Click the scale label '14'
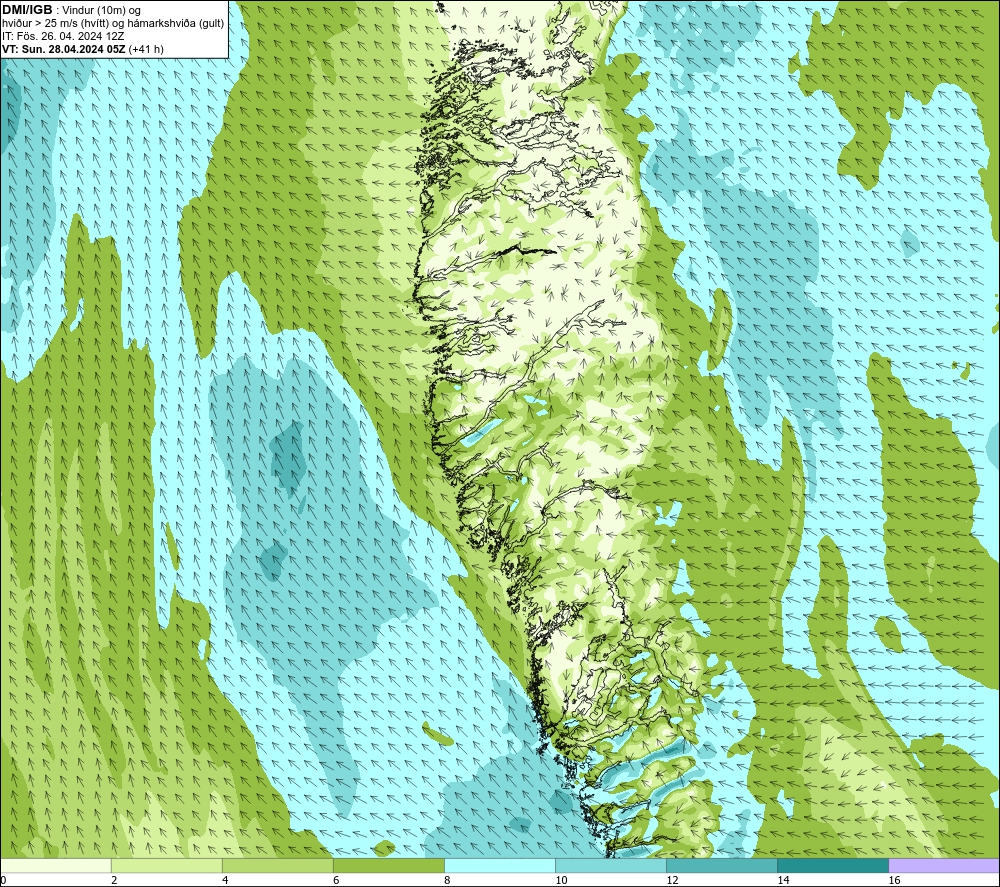The width and height of the screenshot is (1000, 887). coord(783,881)
